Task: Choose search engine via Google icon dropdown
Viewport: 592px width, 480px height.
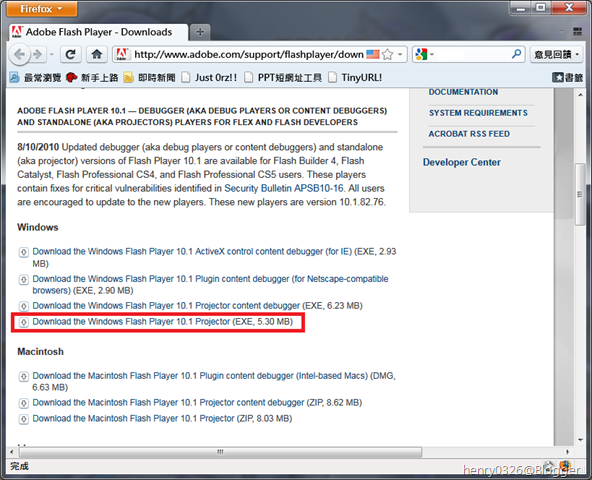Action: (424, 55)
